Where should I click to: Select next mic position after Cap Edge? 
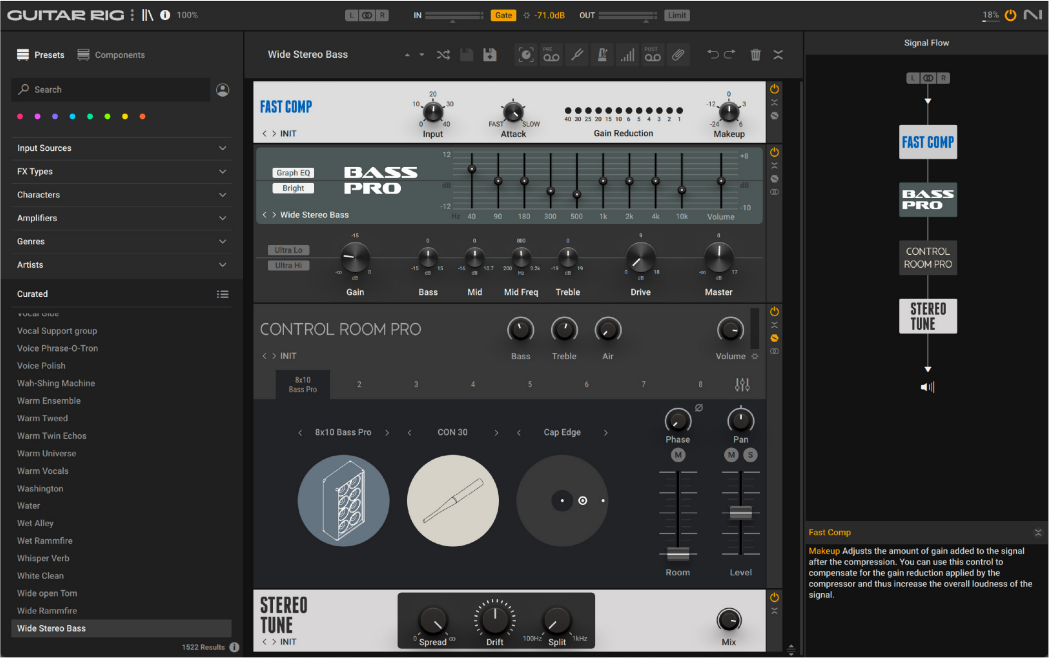(605, 433)
